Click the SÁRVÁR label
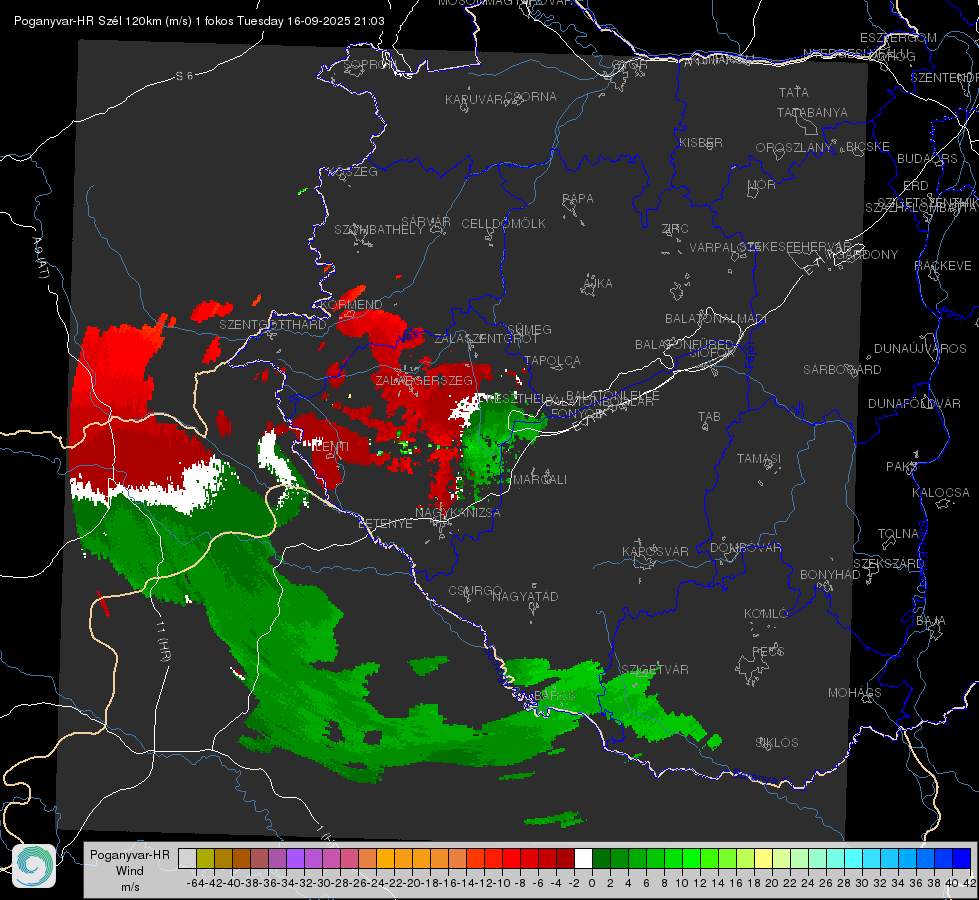The image size is (979, 900). click(426, 221)
